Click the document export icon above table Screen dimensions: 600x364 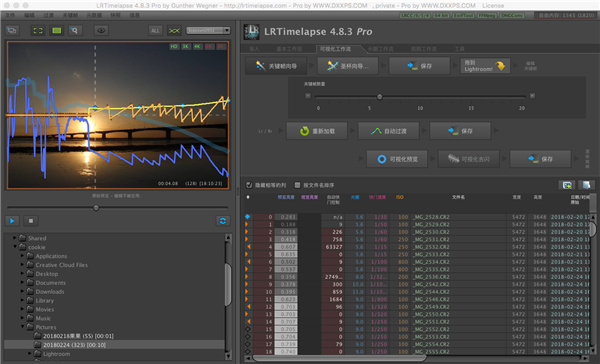pos(586,185)
